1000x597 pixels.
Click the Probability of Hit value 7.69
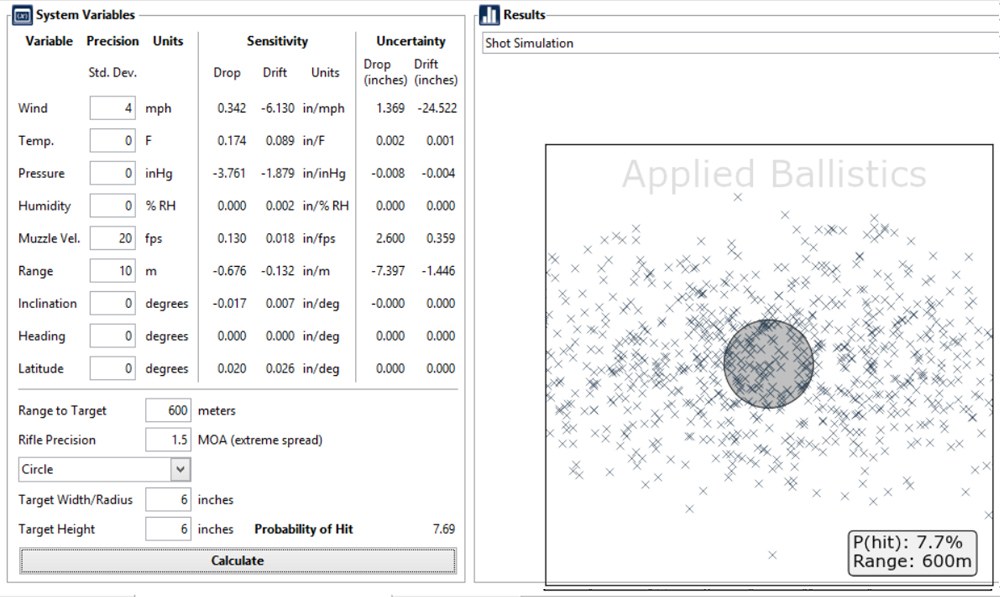pos(444,529)
